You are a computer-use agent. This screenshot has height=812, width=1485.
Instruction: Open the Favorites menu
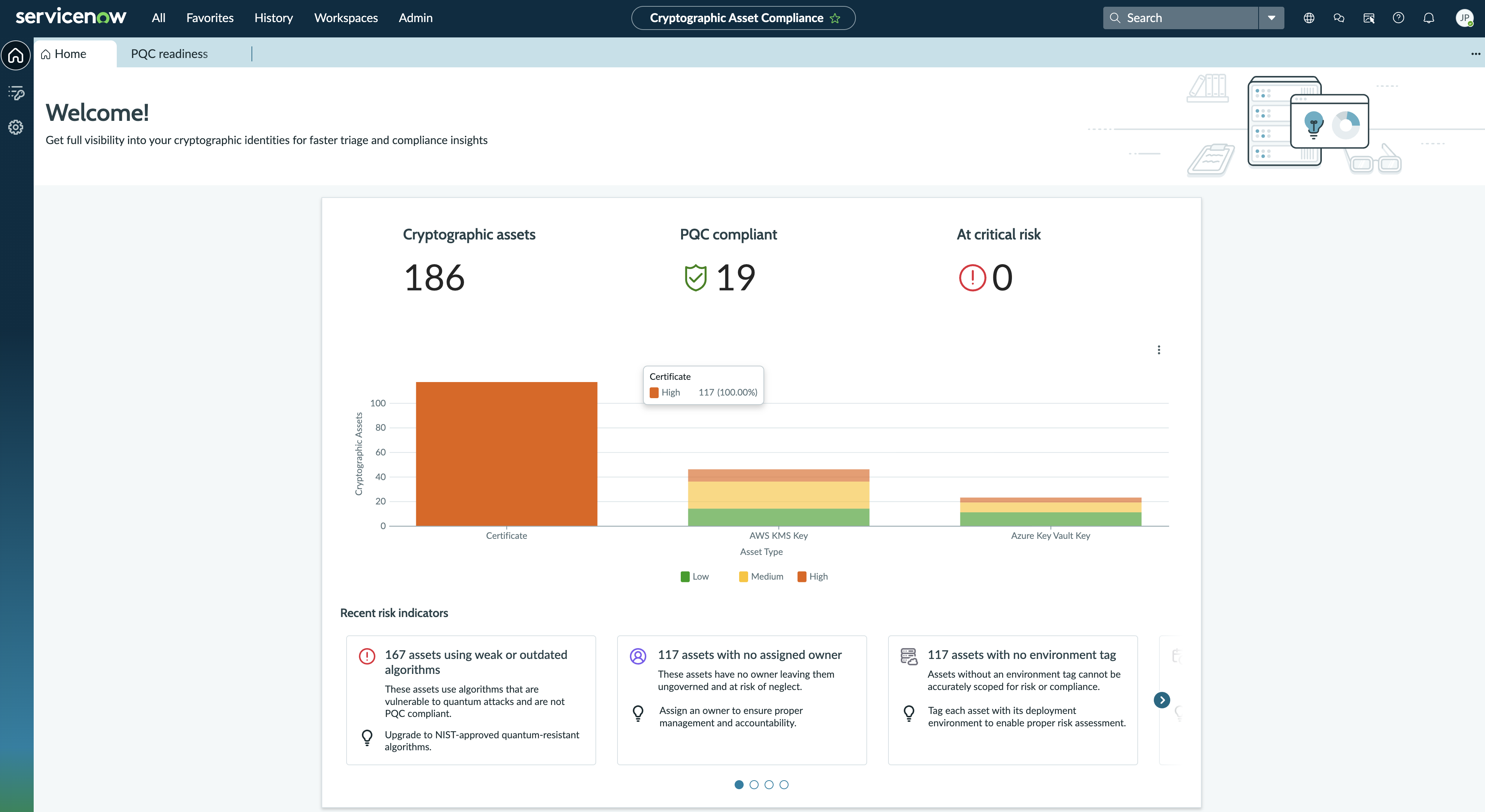[x=210, y=18]
